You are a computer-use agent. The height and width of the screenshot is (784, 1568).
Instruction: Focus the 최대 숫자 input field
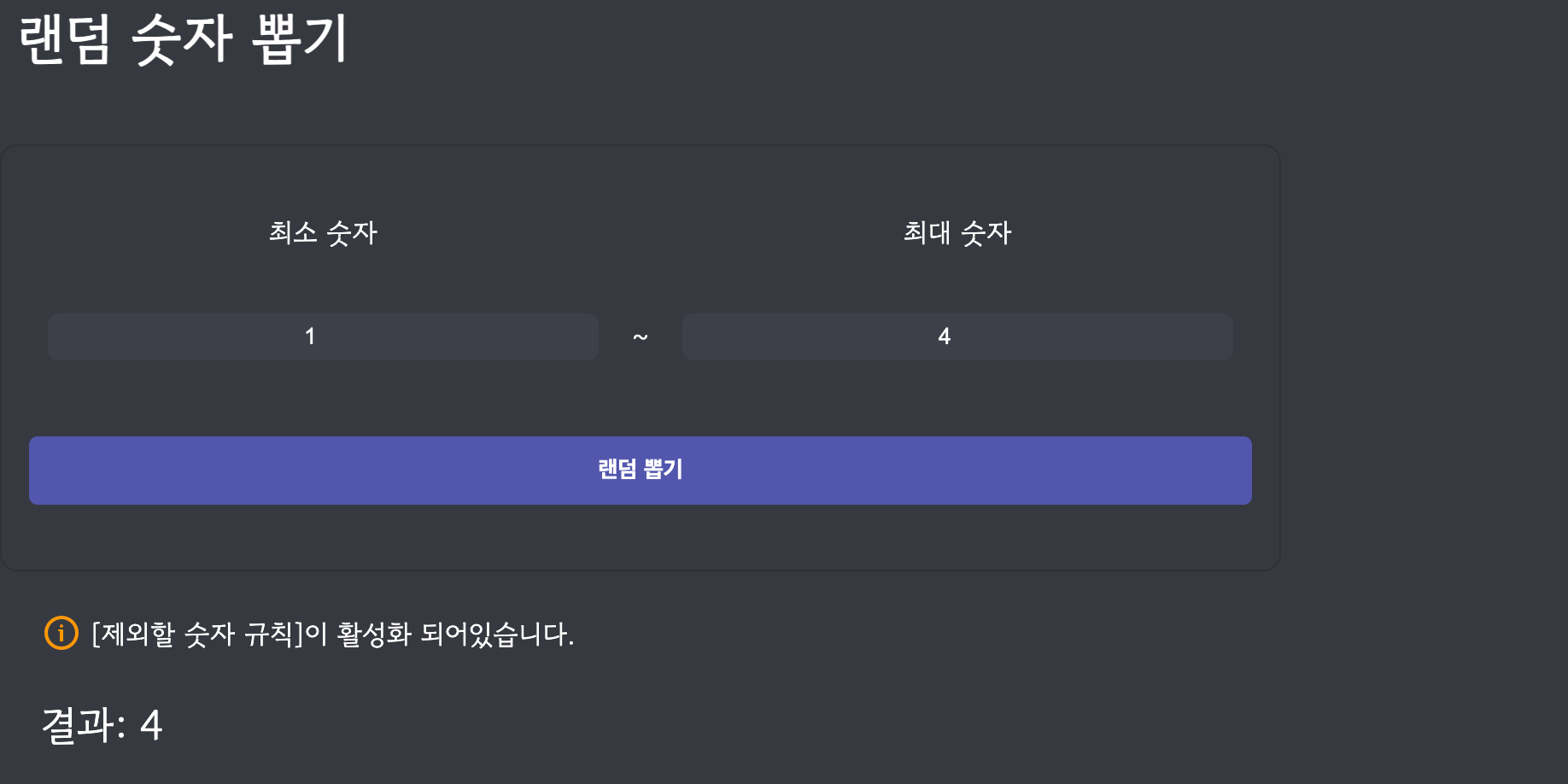(957, 336)
